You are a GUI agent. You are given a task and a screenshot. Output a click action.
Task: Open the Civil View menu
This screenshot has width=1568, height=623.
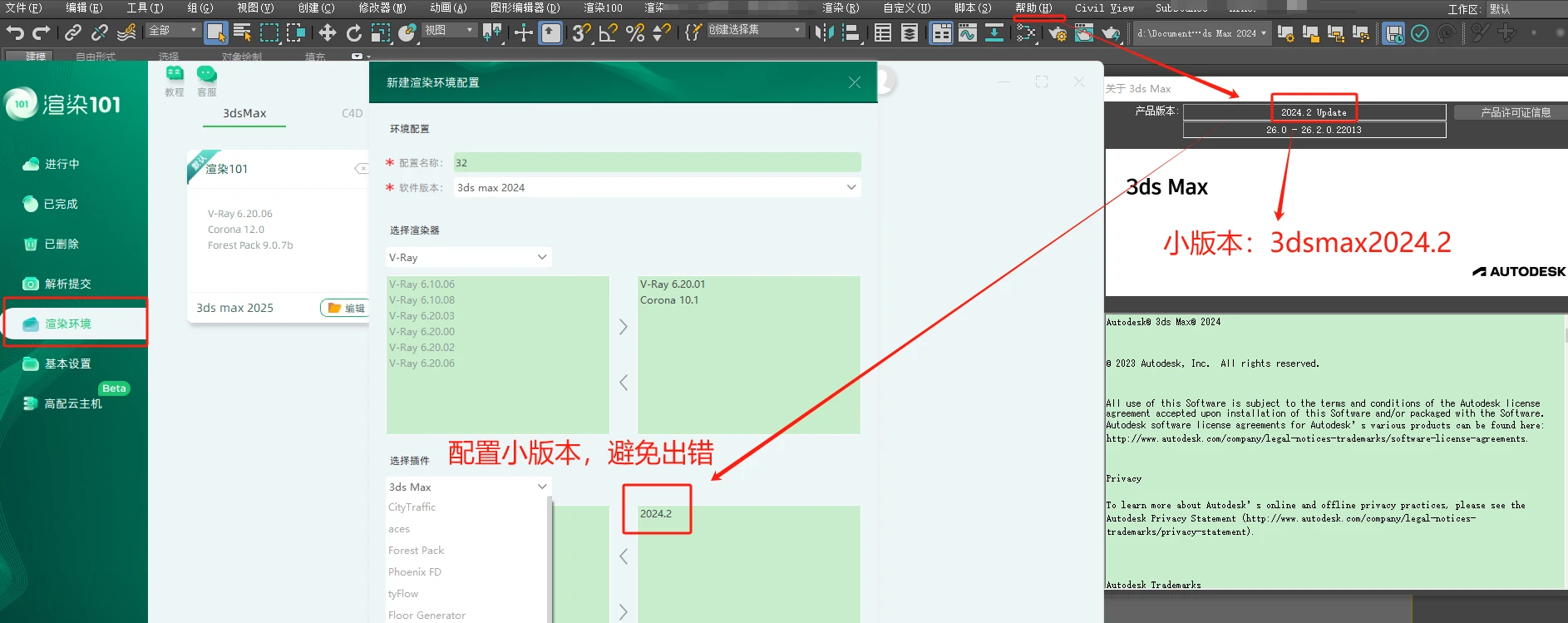(1104, 7)
